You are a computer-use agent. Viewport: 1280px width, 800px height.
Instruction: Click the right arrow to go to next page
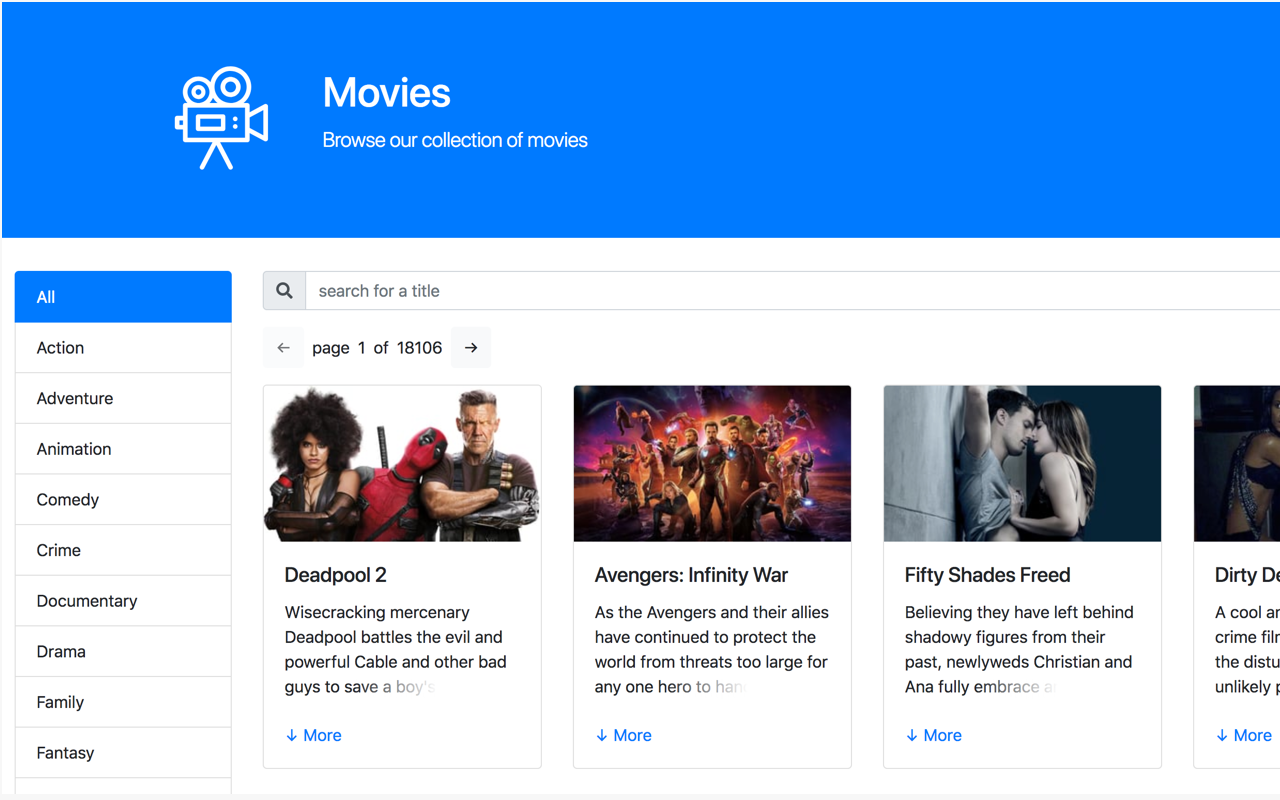[x=470, y=347]
